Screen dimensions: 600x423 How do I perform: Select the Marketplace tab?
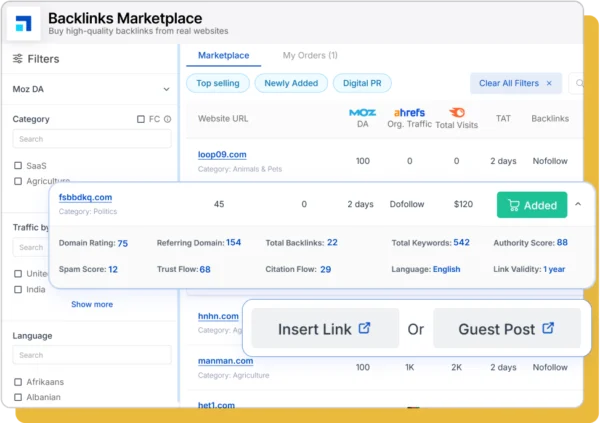click(223, 56)
